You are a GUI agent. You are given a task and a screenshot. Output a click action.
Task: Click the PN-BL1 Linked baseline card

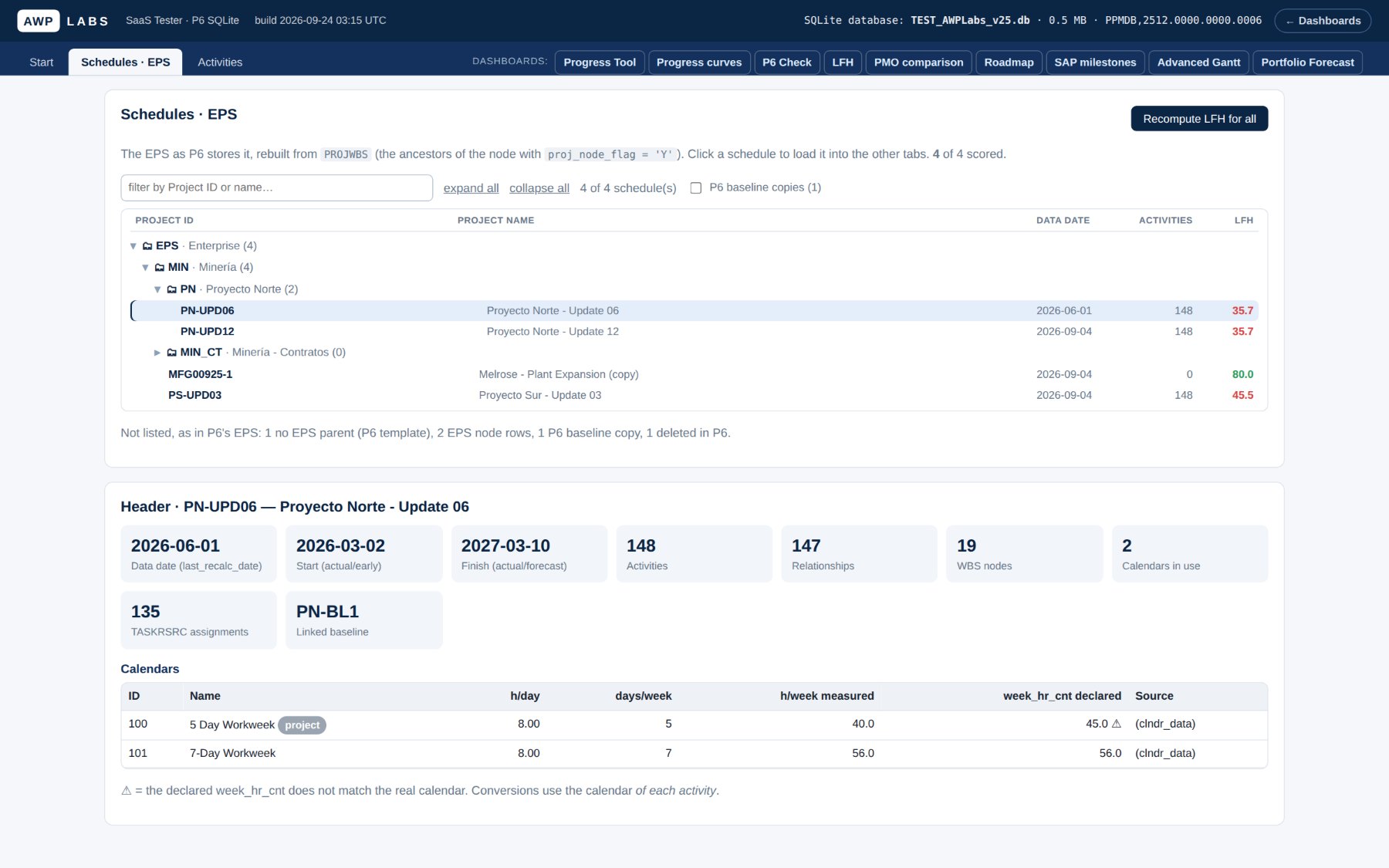click(x=363, y=620)
